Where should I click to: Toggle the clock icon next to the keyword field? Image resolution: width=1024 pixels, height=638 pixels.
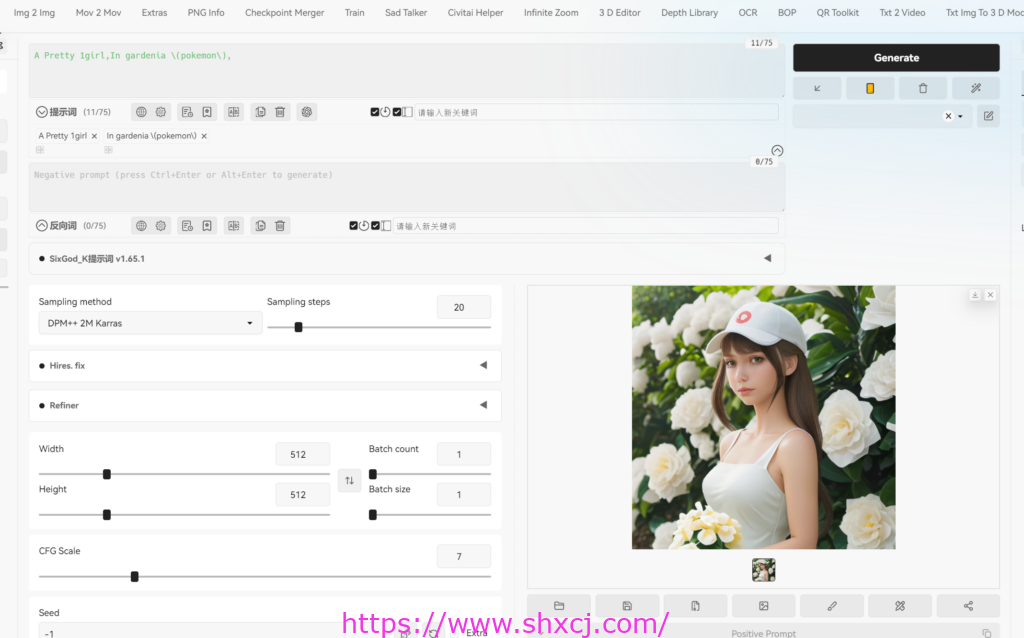pyautogui.click(x=385, y=112)
